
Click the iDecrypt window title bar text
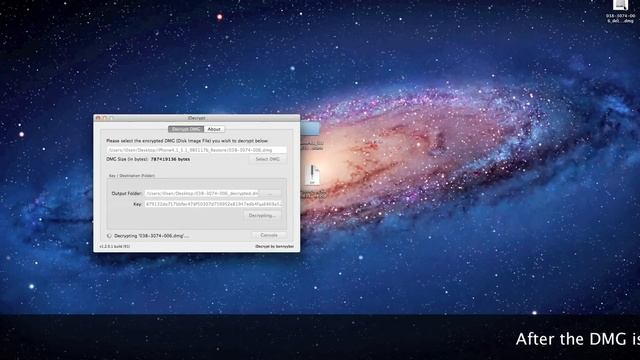tap(197, 118)
